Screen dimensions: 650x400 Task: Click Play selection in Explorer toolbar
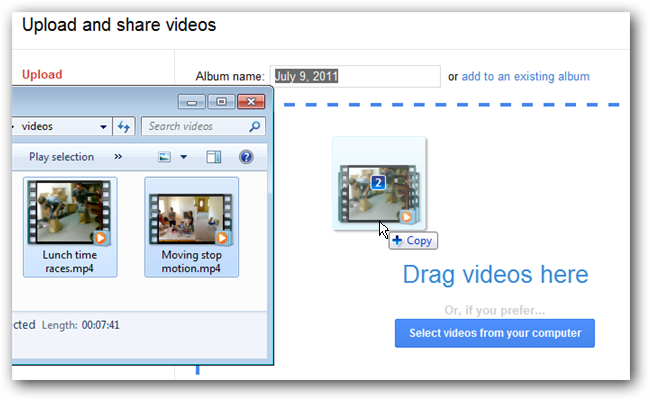(x=61, y=157)
